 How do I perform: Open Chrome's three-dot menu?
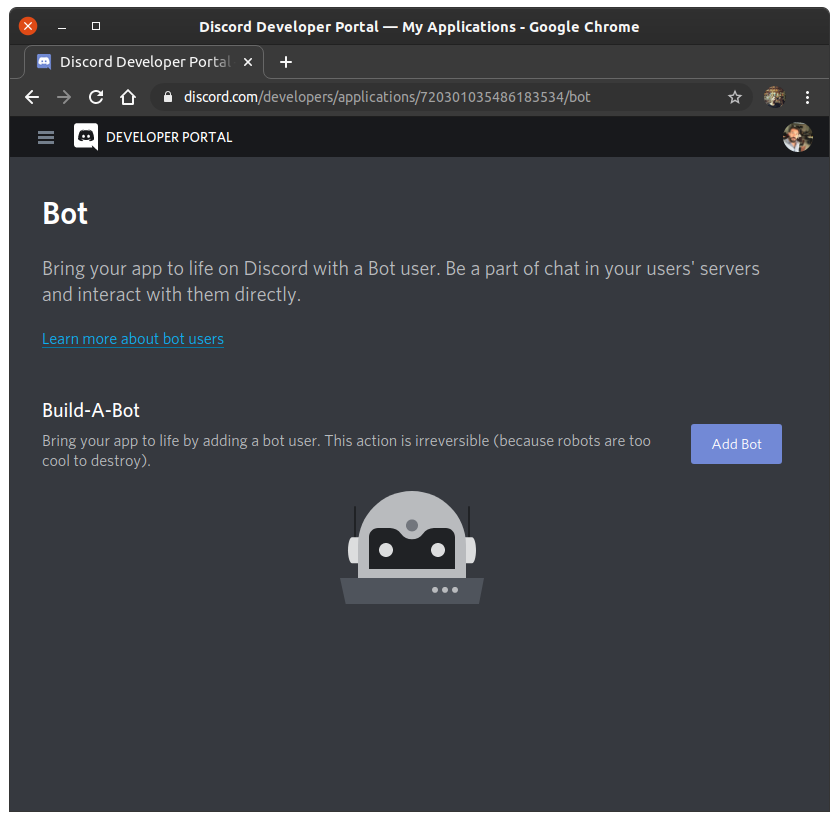(807, 97)
